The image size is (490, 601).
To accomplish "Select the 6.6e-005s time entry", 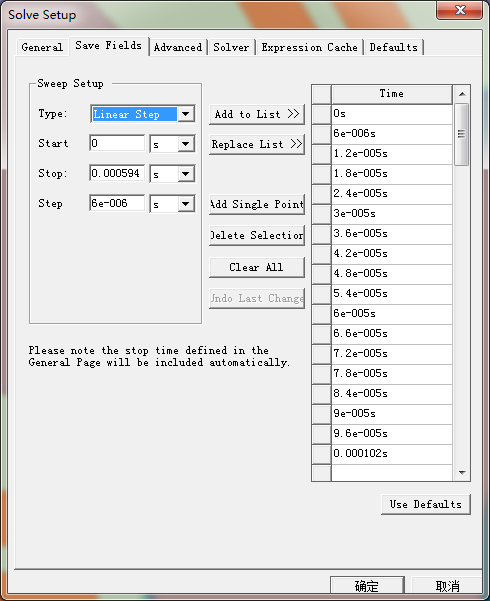I will tap(392, 333).
